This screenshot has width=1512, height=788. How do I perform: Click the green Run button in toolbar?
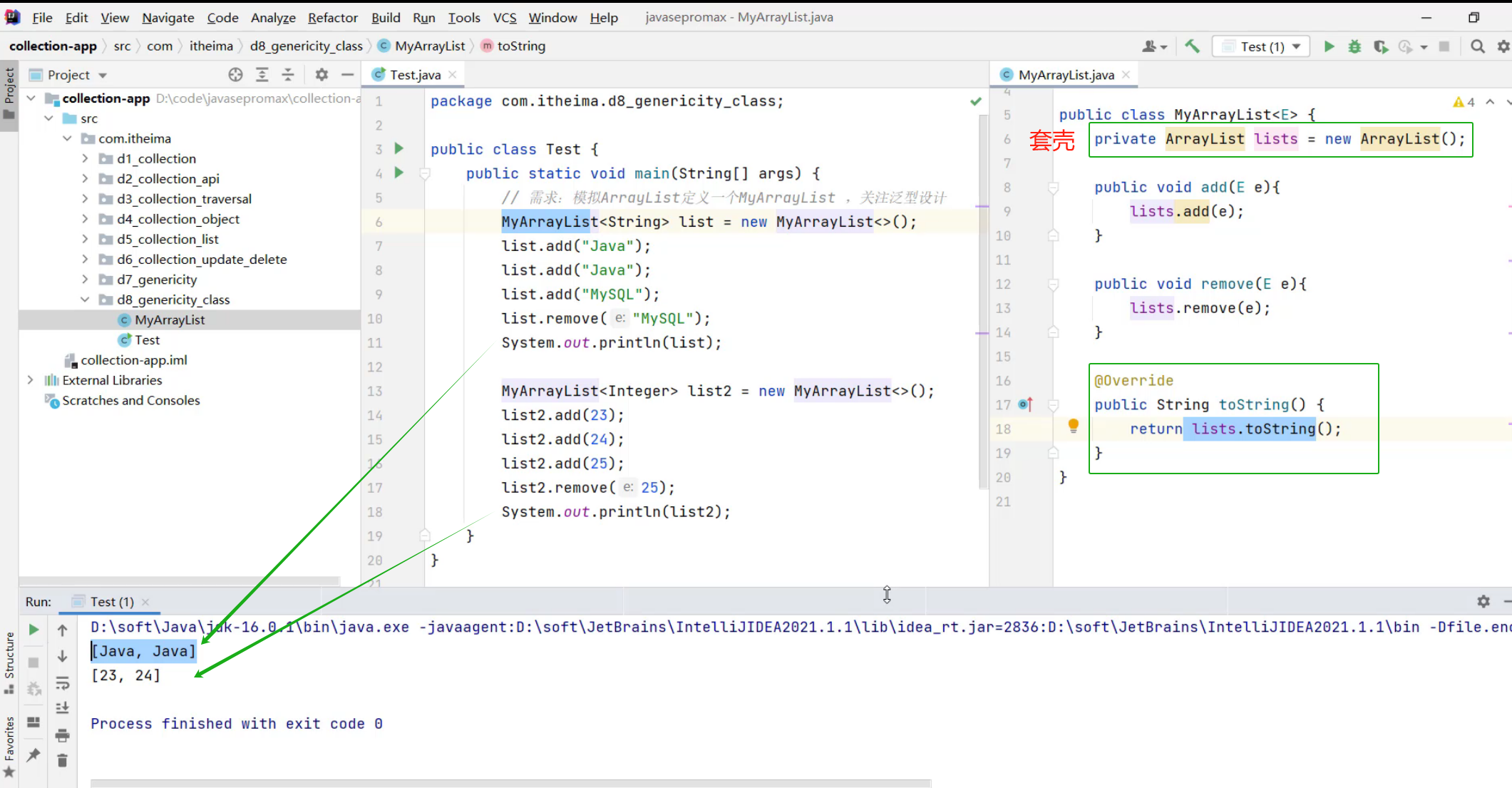(1329, 46)
